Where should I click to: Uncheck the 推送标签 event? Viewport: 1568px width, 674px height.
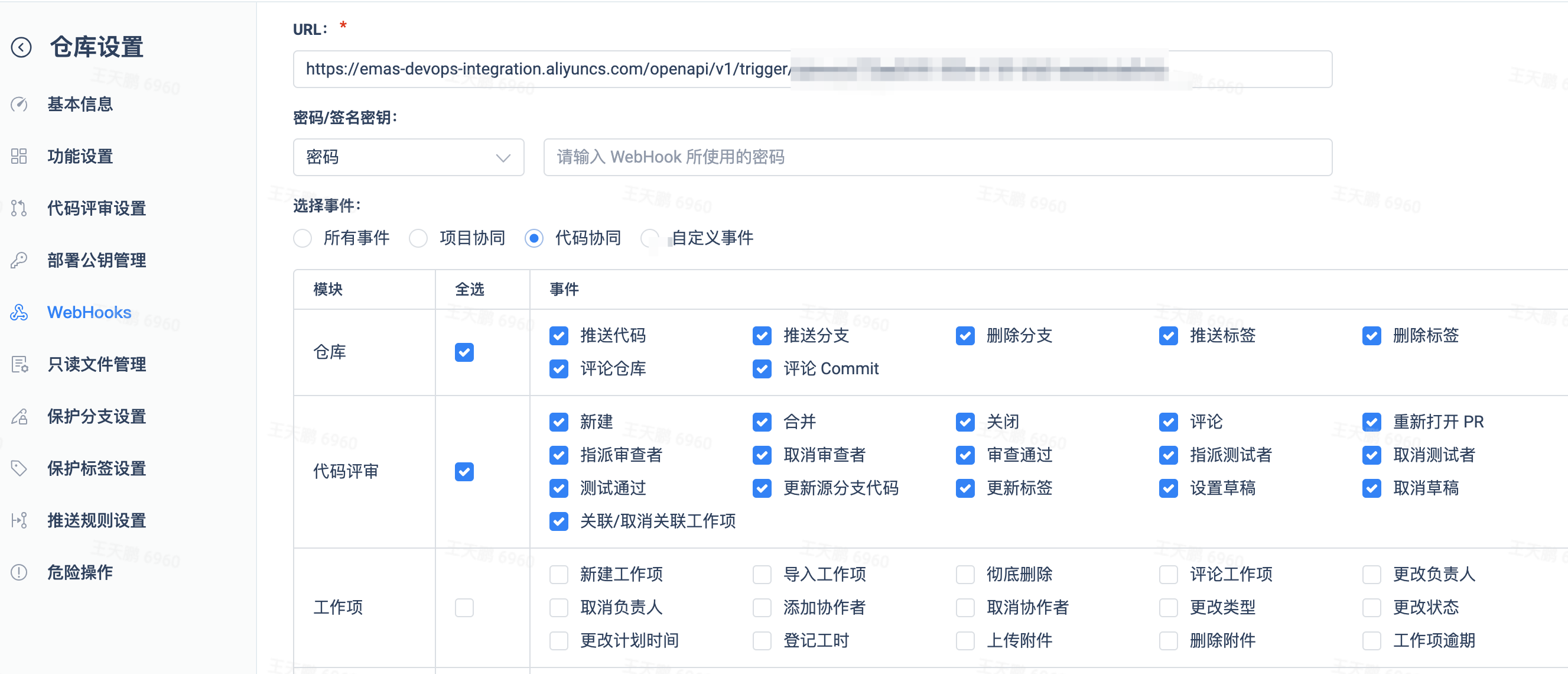pyautogui.click(x=1169, y=336)
